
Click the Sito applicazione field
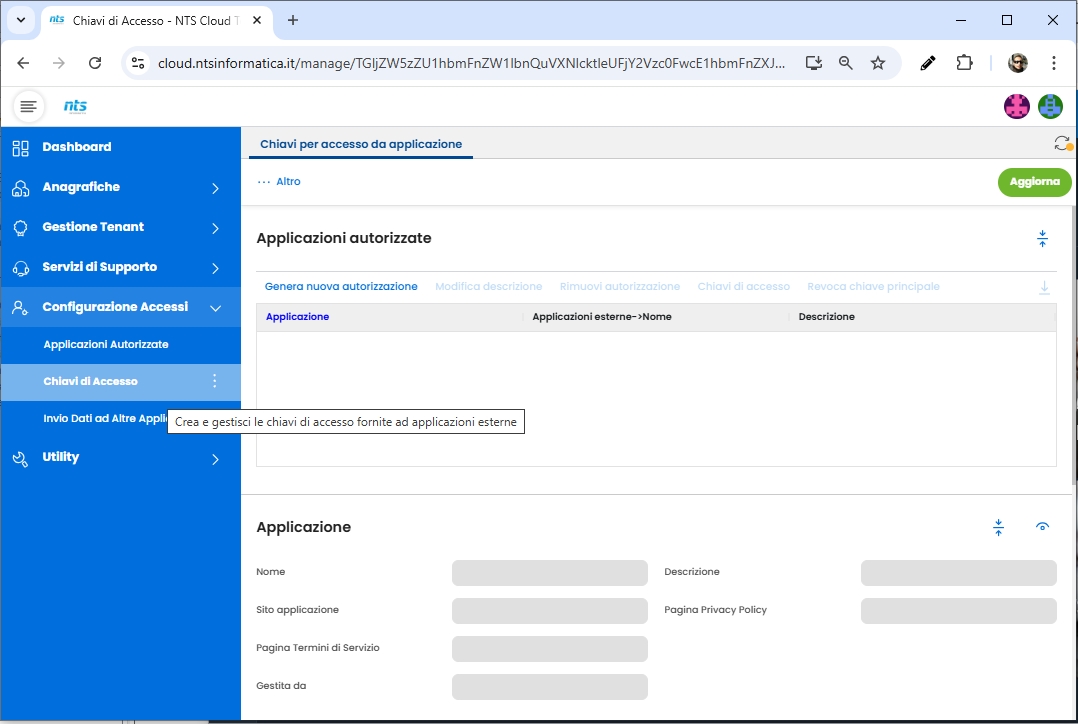pos(549,611)
